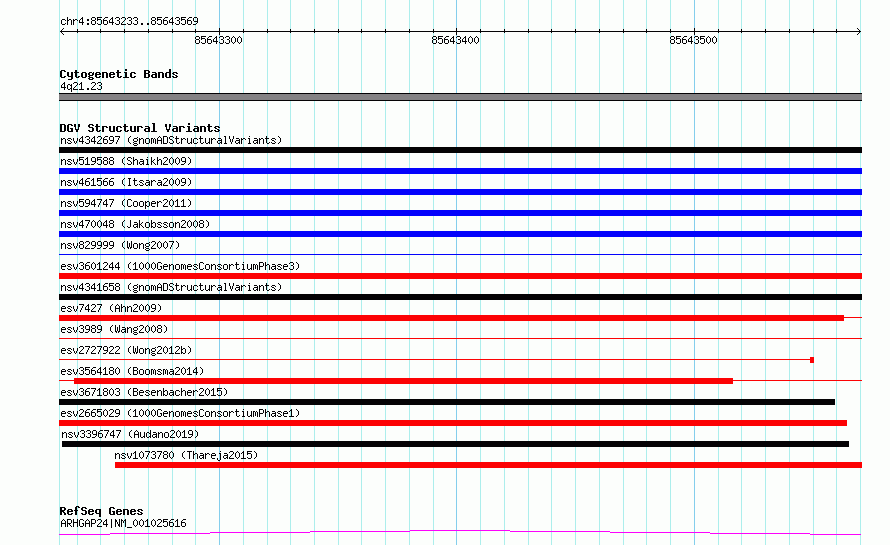Click red bar under nsv1073780 Thareja2015
This screenshot has width=890, height=545.
click(488, 465)
